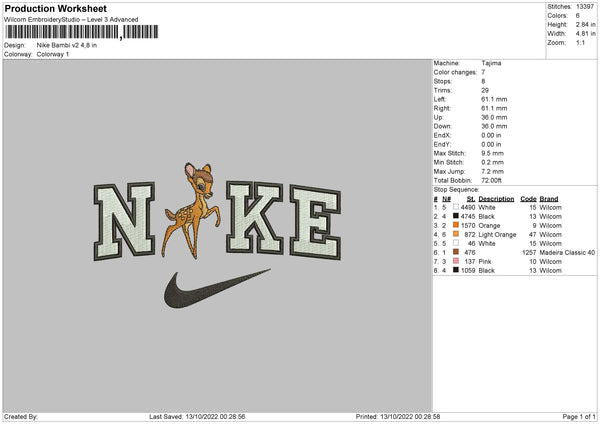The width and height of the screenshot is (600, 424).
Task: Select the Code column header
Action: [528, 199]
